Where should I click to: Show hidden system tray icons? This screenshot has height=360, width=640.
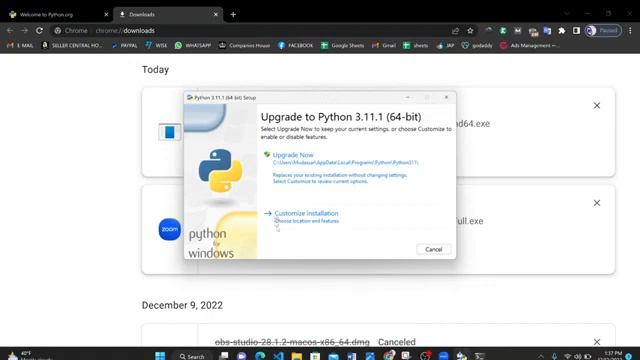(541, 356)
